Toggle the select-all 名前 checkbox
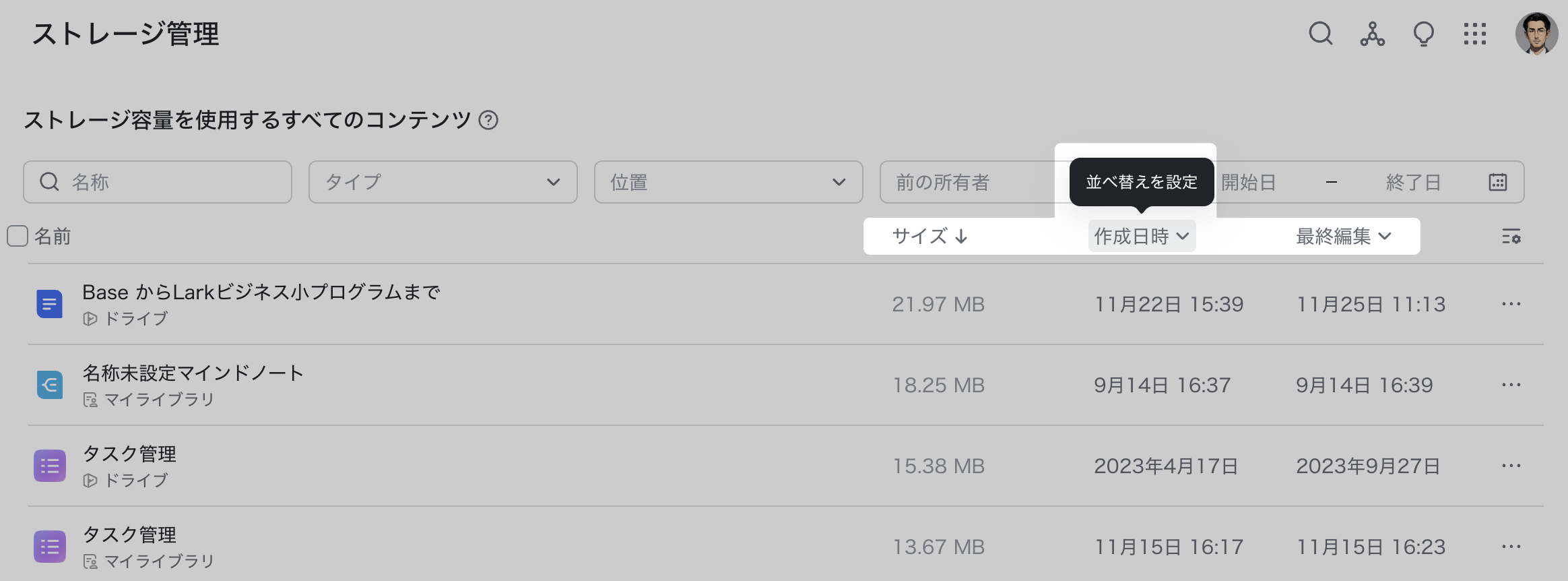This screenshot has height=581, width=1568. point(18,236)
